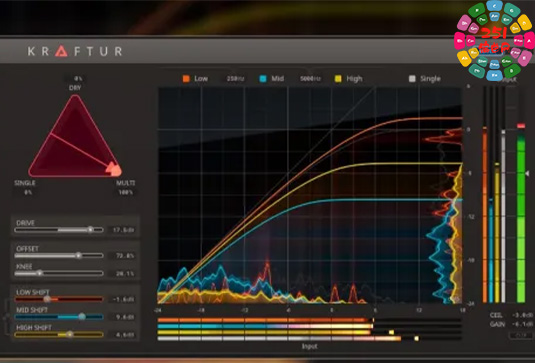535x363 pixels.
Task: Click the ceiling arrow marker beside output meter
Action: pyautogui.click(x=527, y=174)
